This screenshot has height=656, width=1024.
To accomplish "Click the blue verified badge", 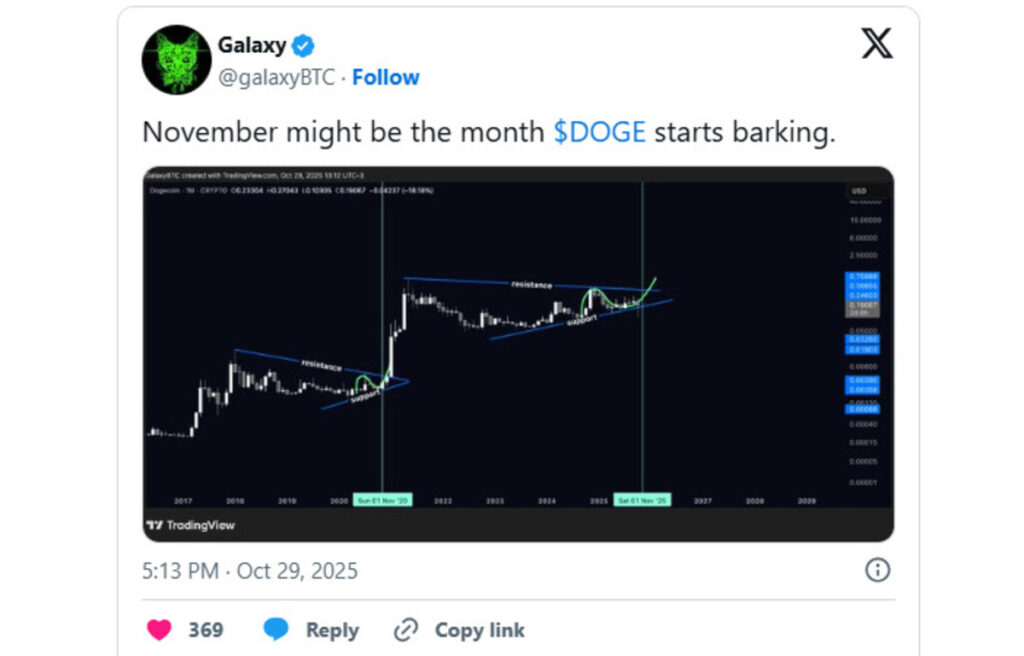I will tap(303, 46).
